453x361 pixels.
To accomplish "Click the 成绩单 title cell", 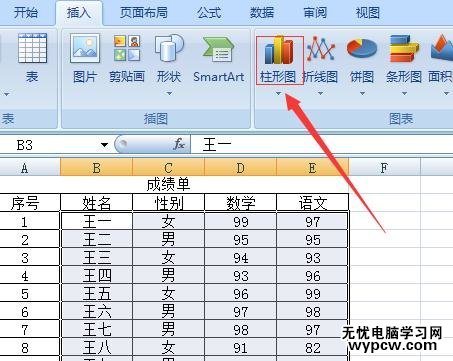I will click(168, 184).
